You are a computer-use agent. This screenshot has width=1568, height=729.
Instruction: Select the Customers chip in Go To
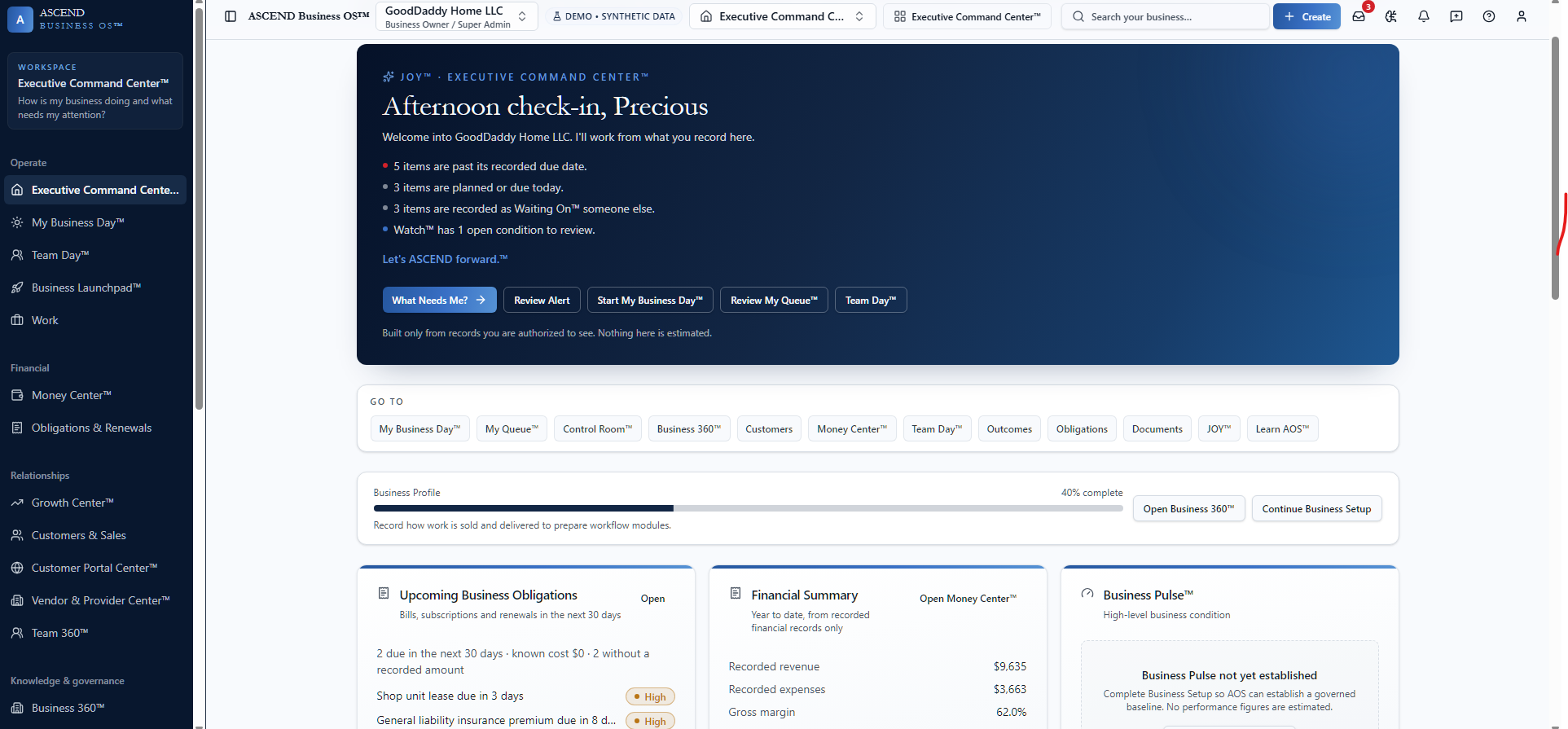tap(769, 428)
